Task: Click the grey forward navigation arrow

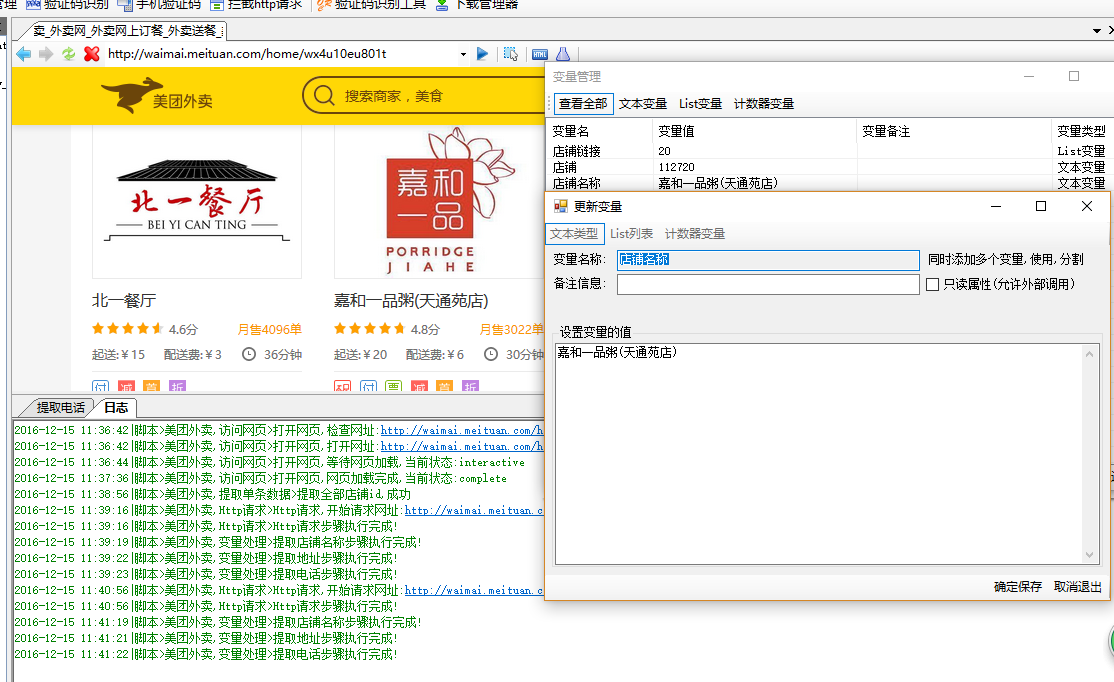Action: (x=46, y=54)
